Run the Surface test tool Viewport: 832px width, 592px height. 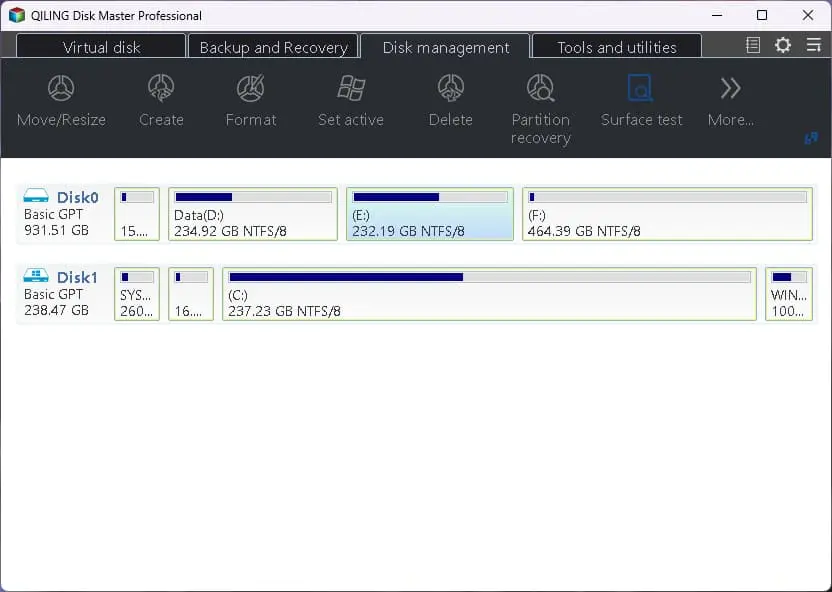point(641,101)
